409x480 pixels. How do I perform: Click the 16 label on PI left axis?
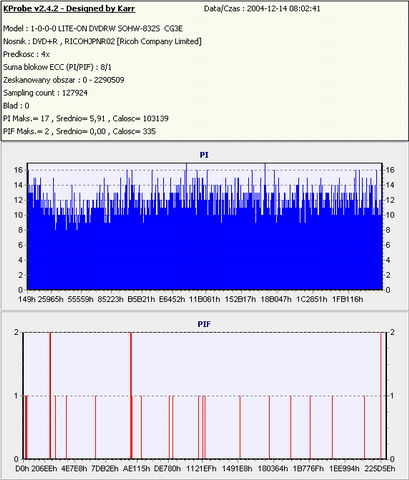click(x=19, y=170)
